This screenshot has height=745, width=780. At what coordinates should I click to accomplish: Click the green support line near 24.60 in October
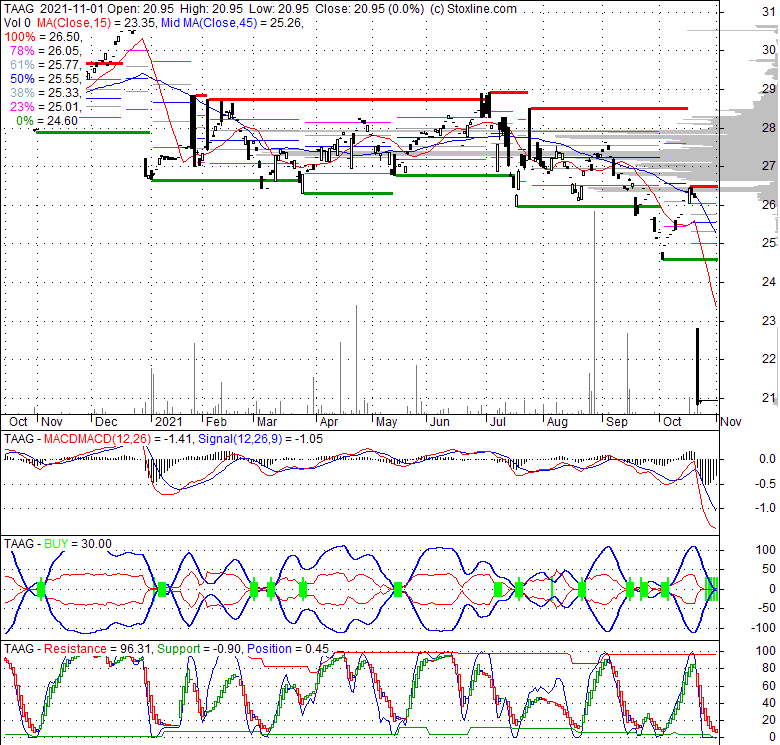coord(690,259)
